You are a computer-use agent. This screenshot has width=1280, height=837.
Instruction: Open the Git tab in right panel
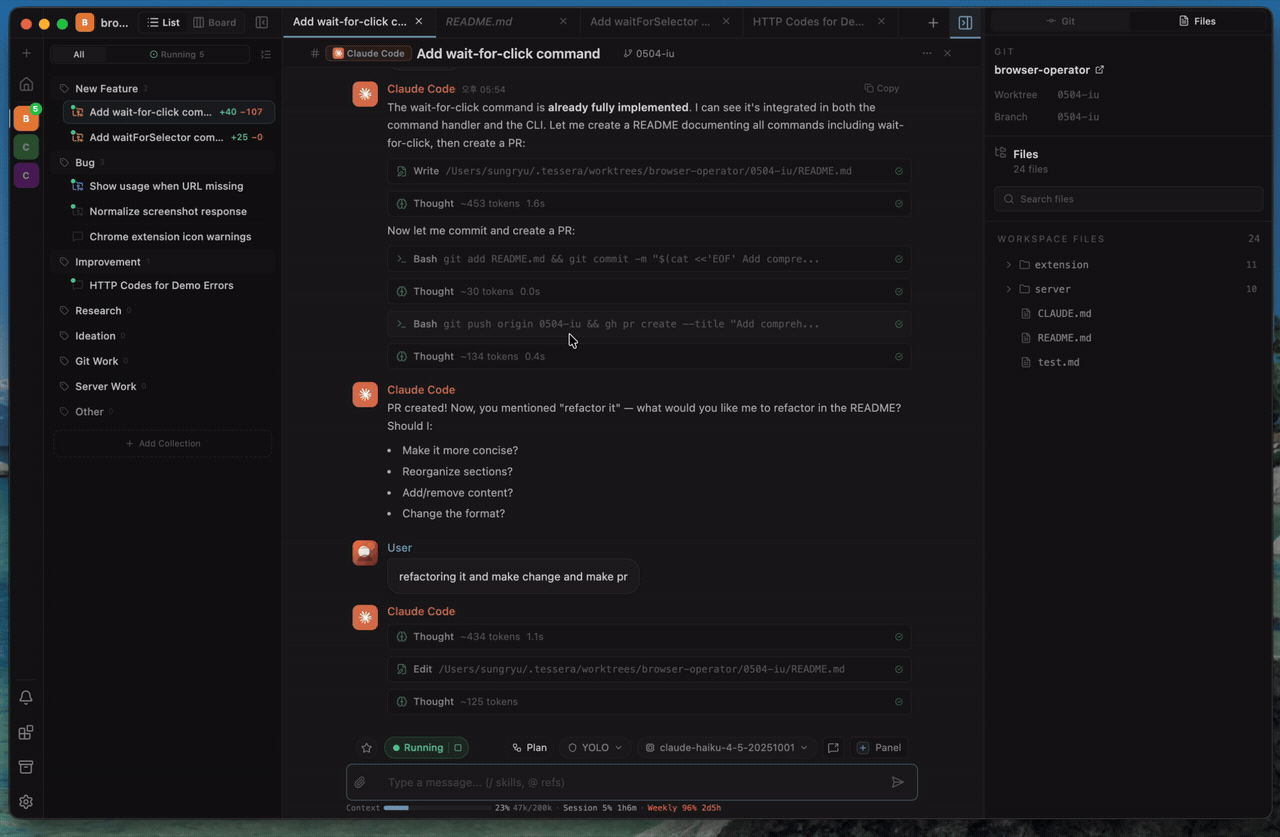click(x=1060, y=21)
